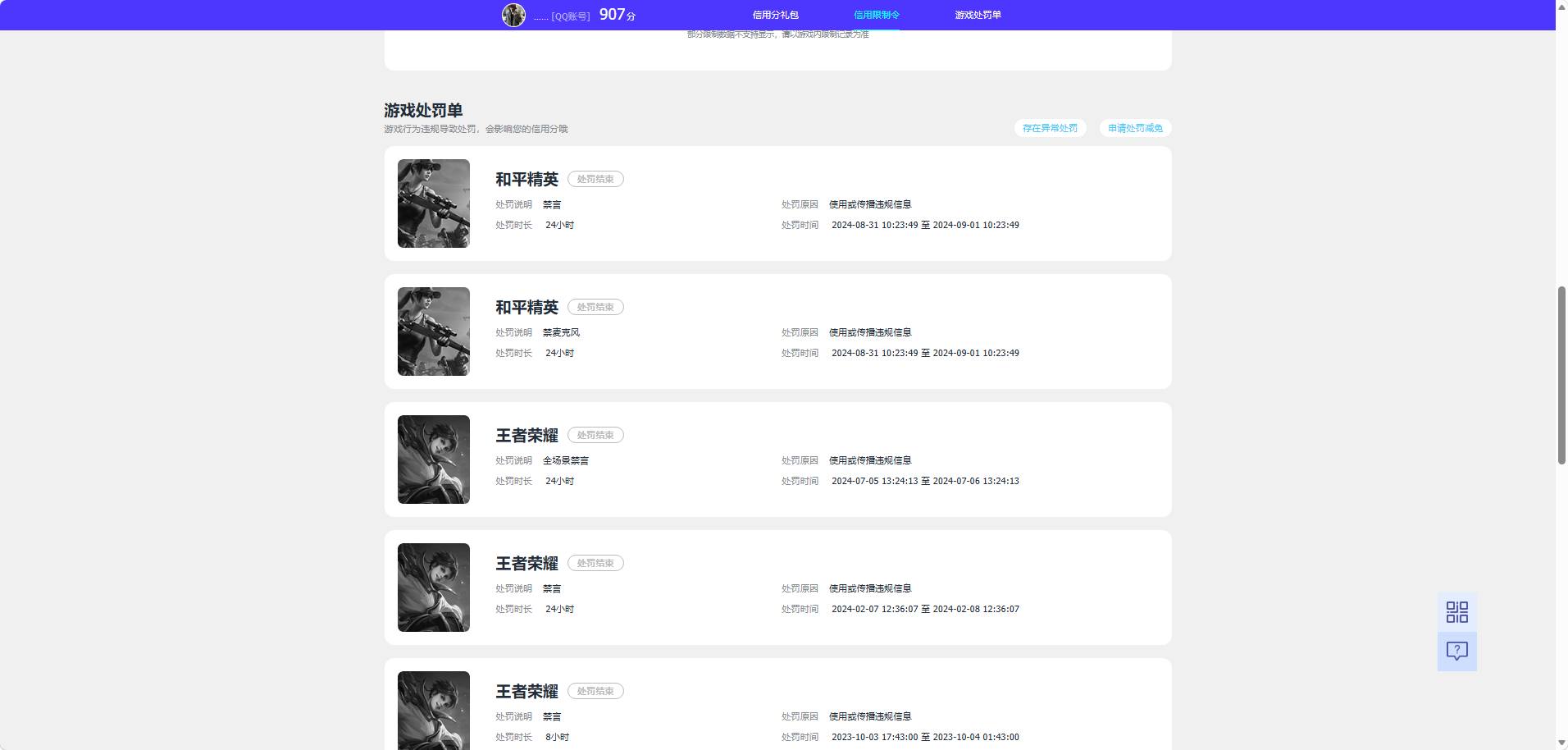
Task: Click time range 2024-02-07 12:36:07 至 2024-02-08
Action: pos(925,609)
